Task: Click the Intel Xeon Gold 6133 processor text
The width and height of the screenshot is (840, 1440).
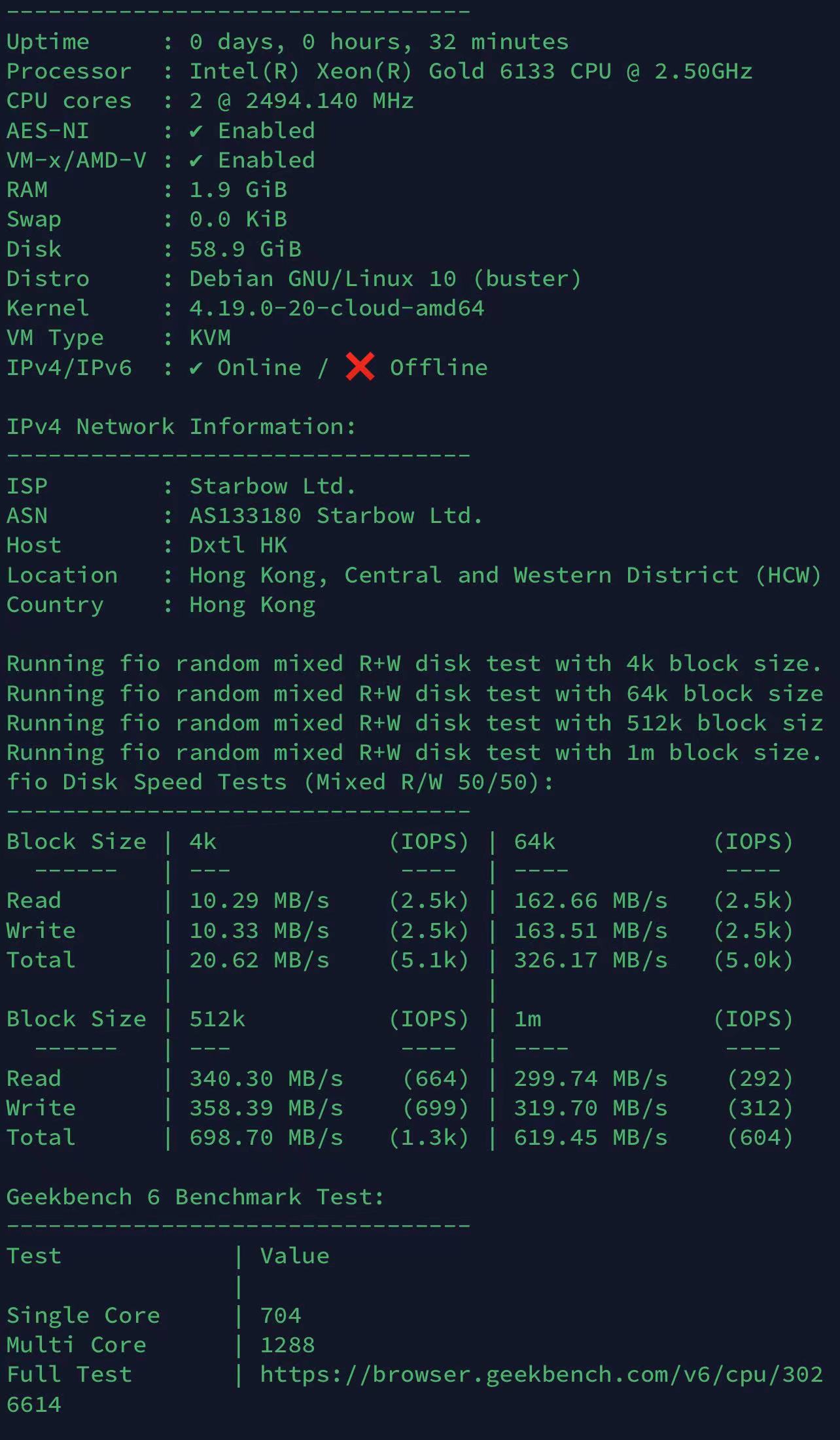Action: tap(470, 71)
